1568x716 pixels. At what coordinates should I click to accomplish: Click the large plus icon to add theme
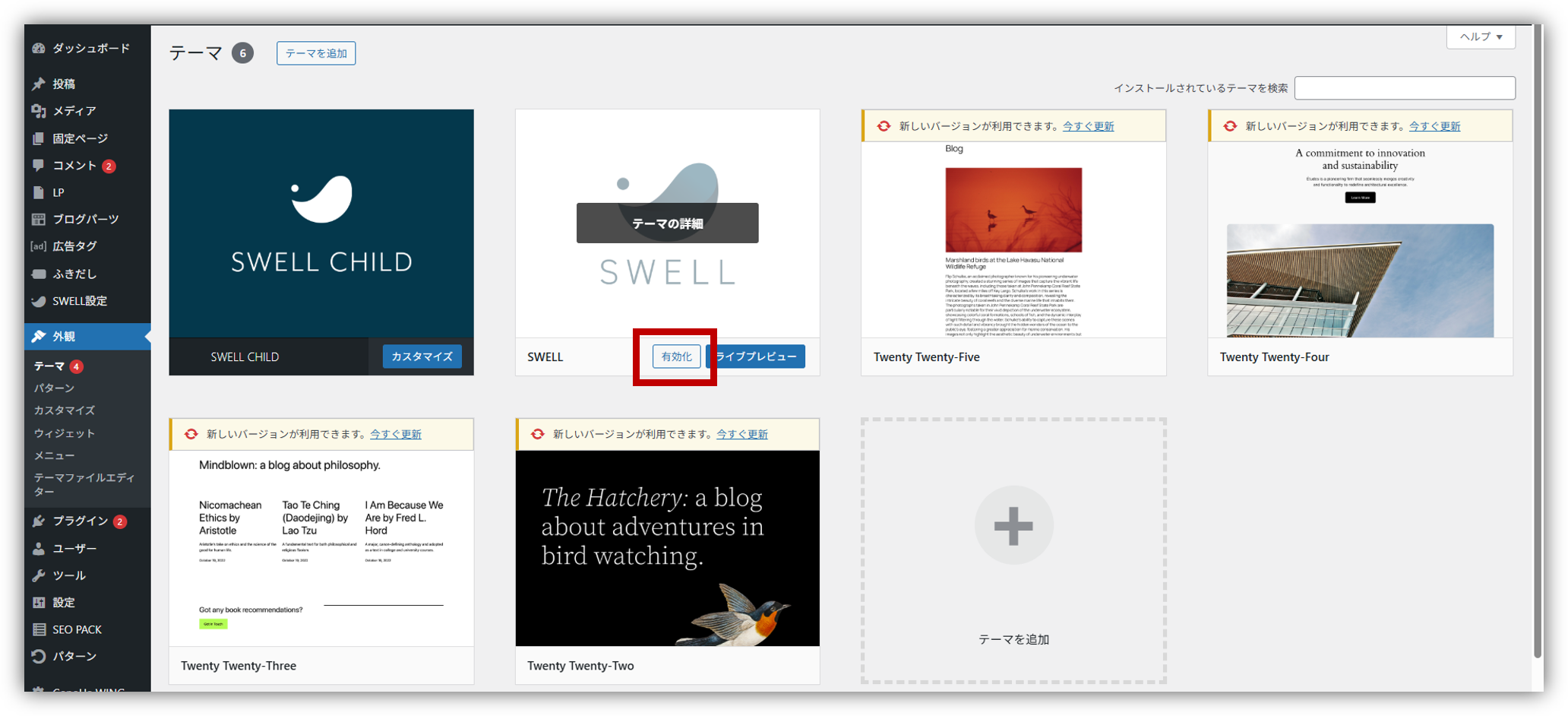click(x=1013, y=525)
